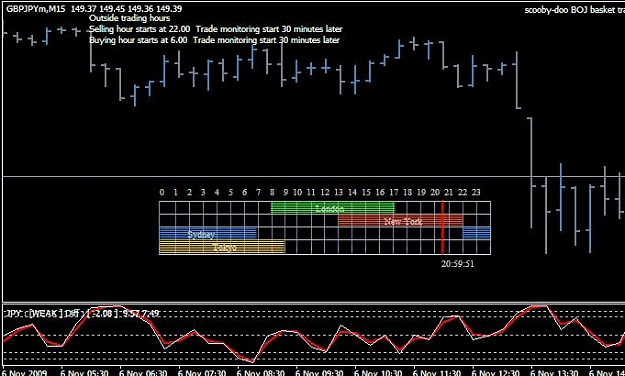Click the '6 Nov 2009' time axis label
The width and height of the screenshot is (625, 376).
(25, 373)
